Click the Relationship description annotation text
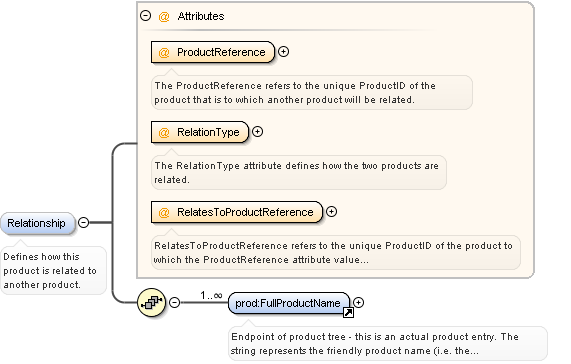 point(50,270)
